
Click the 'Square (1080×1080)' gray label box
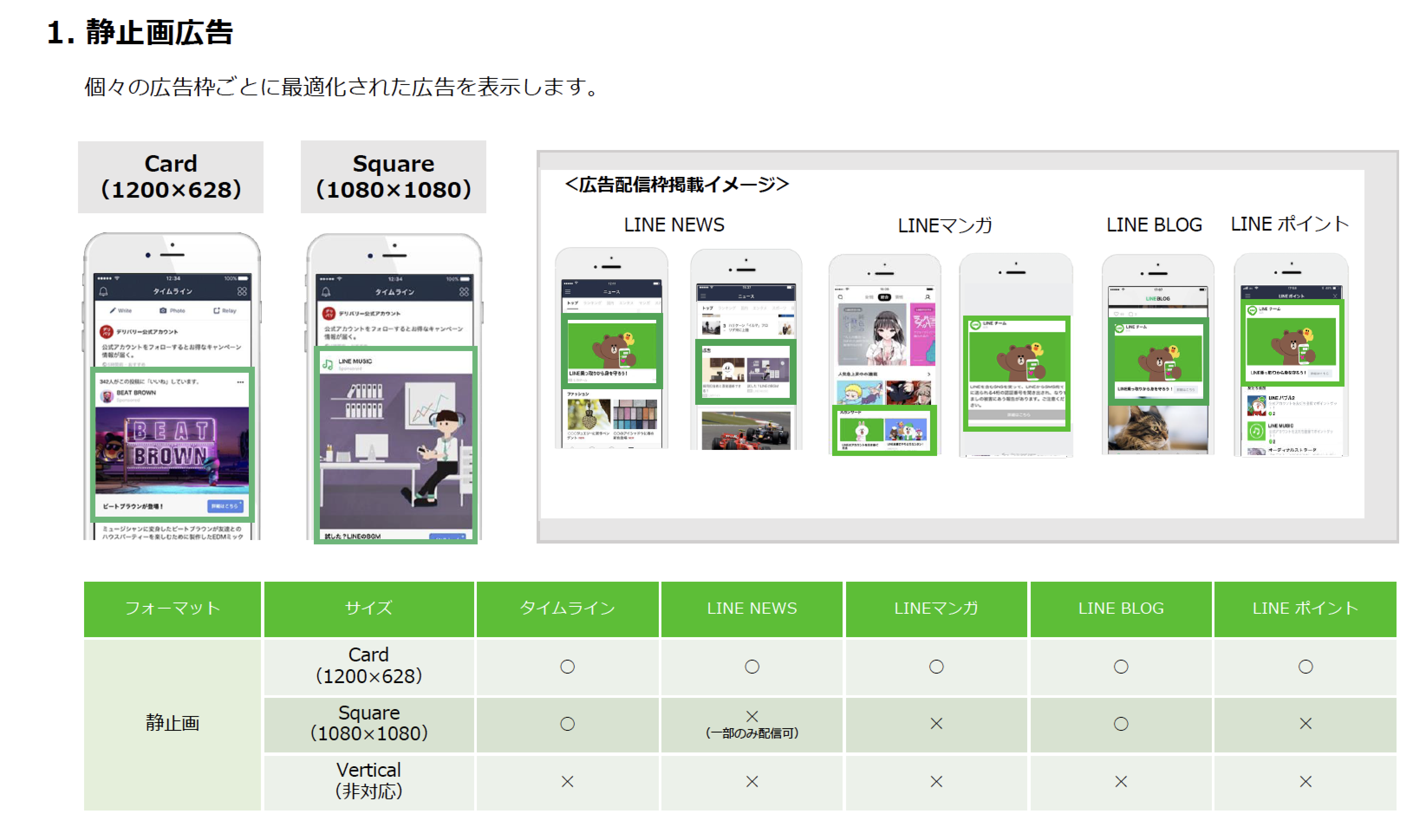393,177
